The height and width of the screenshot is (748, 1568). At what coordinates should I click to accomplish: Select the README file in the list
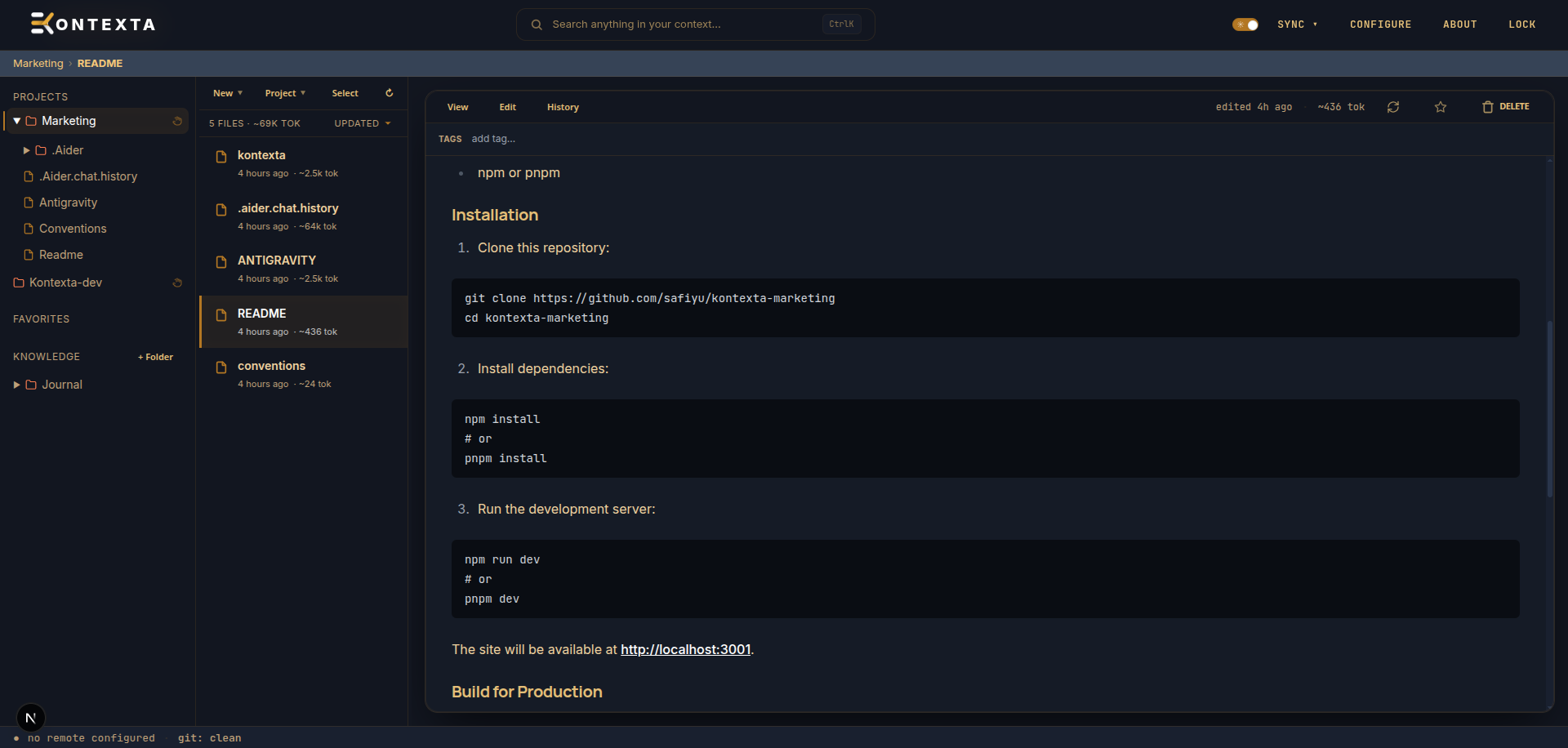304,322
